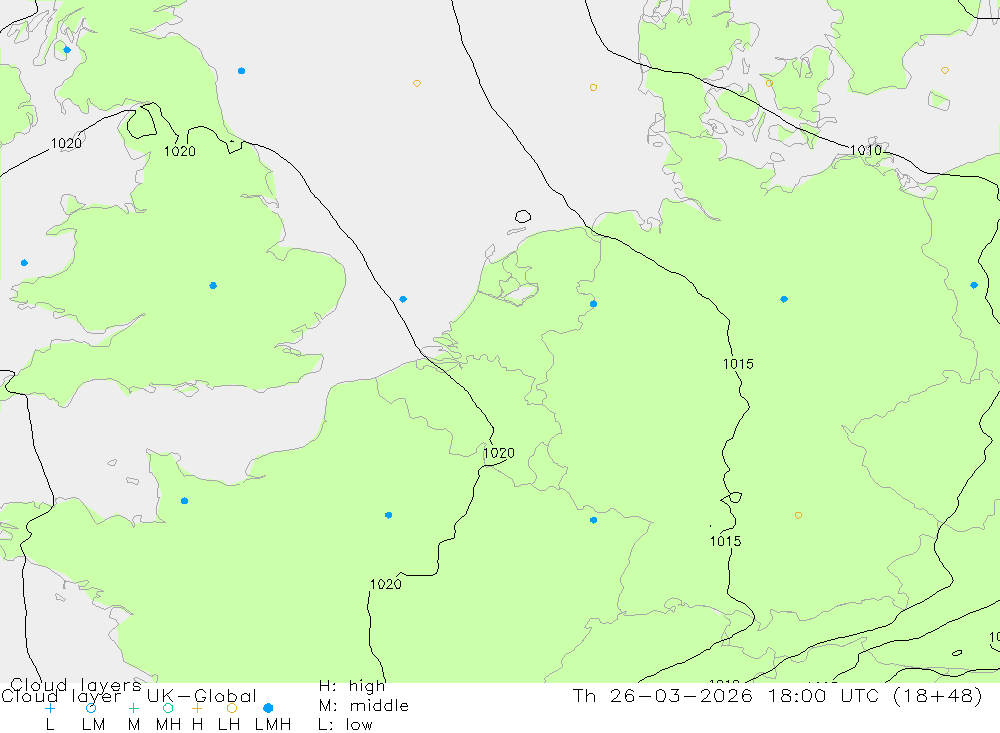
Task: Click the filled blue LMH legend symbol
Action: pyautogui.click(x=268, y=708)
